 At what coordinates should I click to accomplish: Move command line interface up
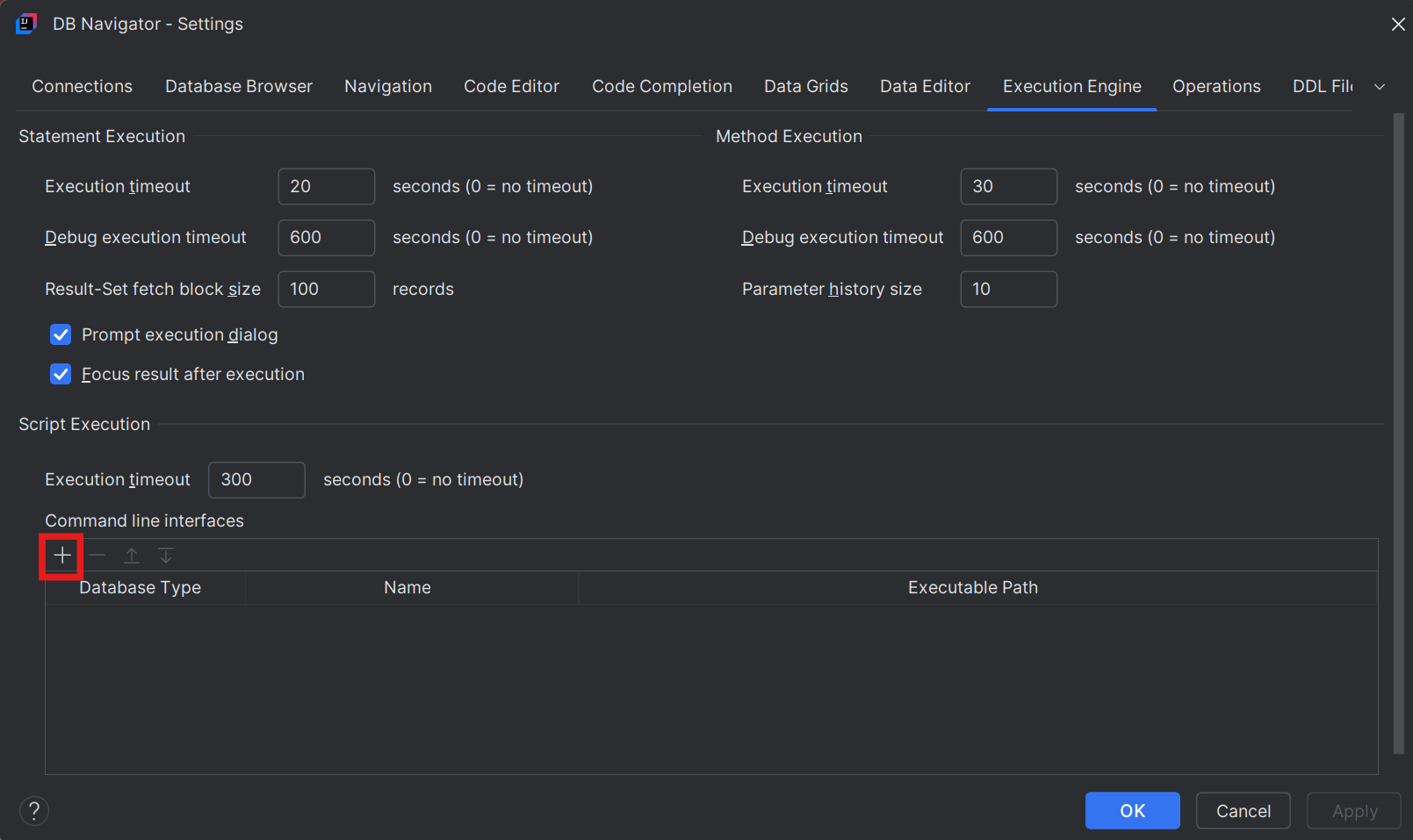132,556
